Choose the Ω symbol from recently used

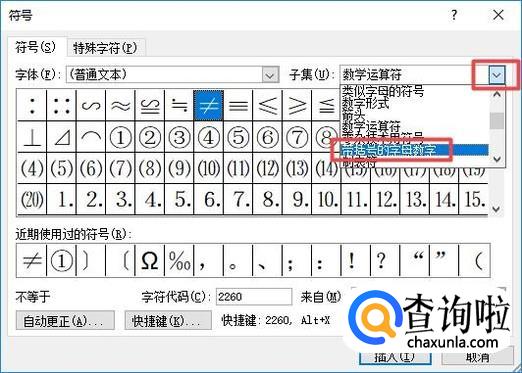point(150,261)
